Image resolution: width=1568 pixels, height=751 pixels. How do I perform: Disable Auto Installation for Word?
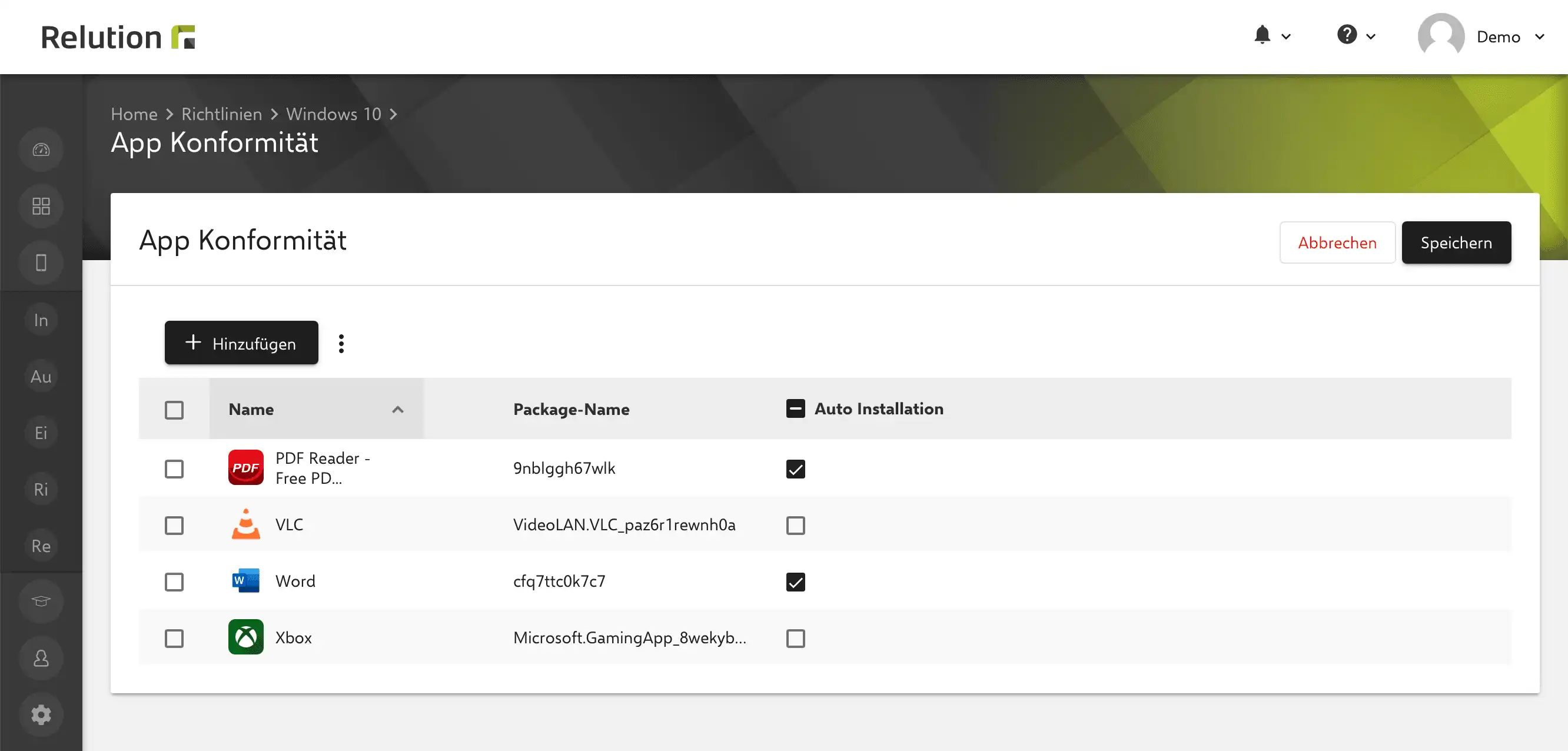(796, 582)
